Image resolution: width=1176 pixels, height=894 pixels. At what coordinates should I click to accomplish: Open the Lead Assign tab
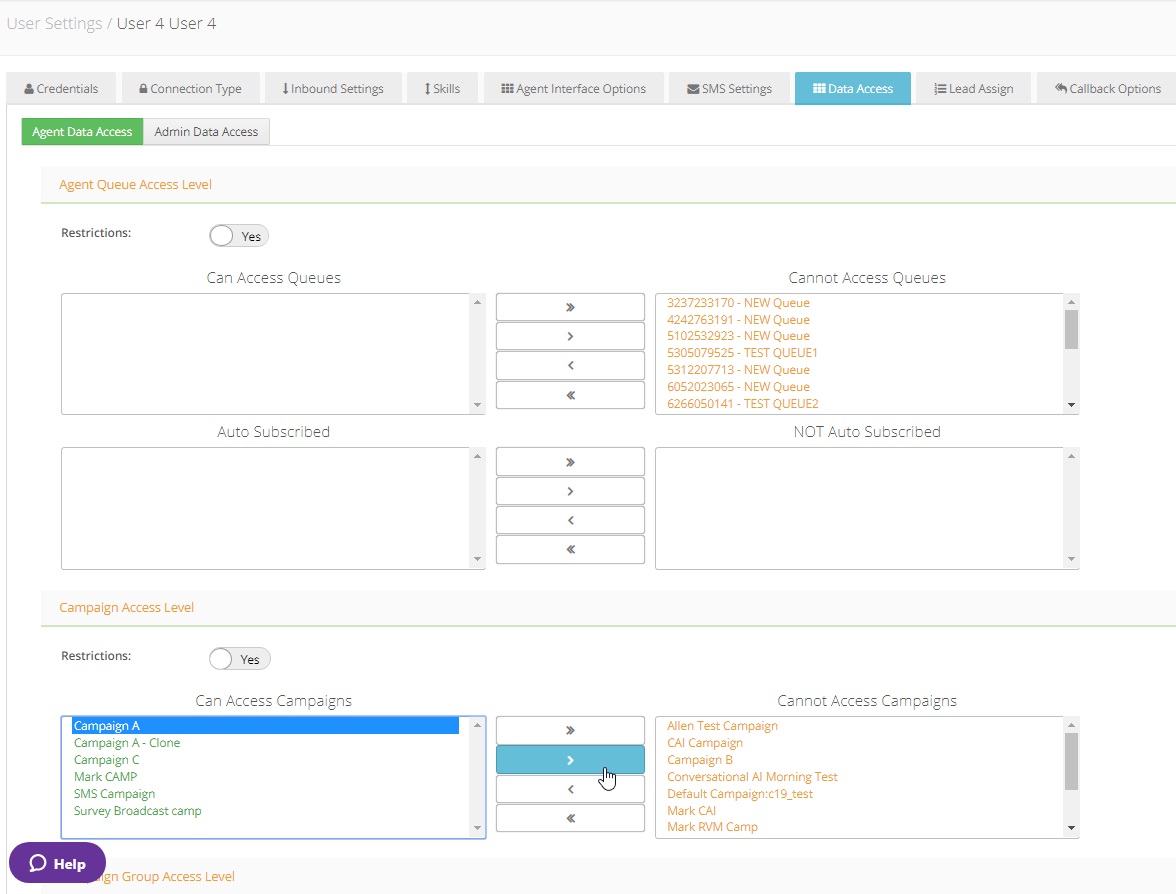(x=974, y=88)
